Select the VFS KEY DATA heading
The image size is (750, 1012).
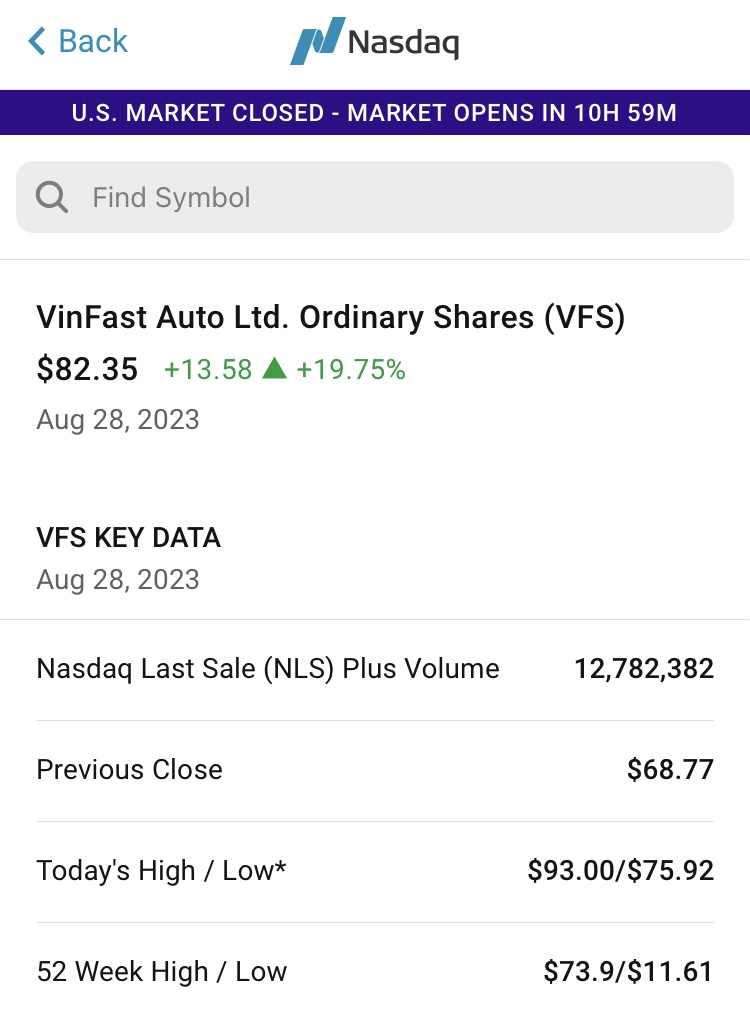click(x=128, y=538)
